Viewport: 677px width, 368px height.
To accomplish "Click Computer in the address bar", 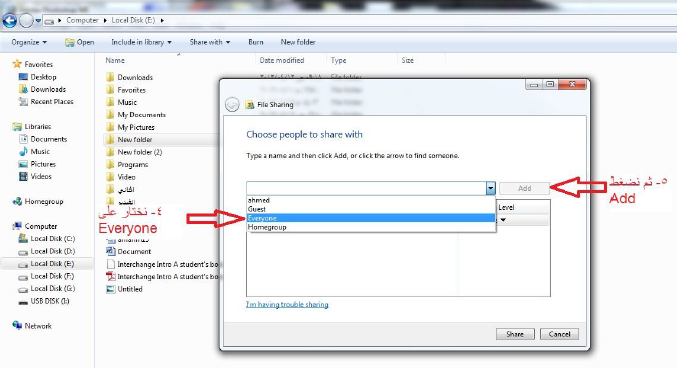I will click(x=82, y=20).
